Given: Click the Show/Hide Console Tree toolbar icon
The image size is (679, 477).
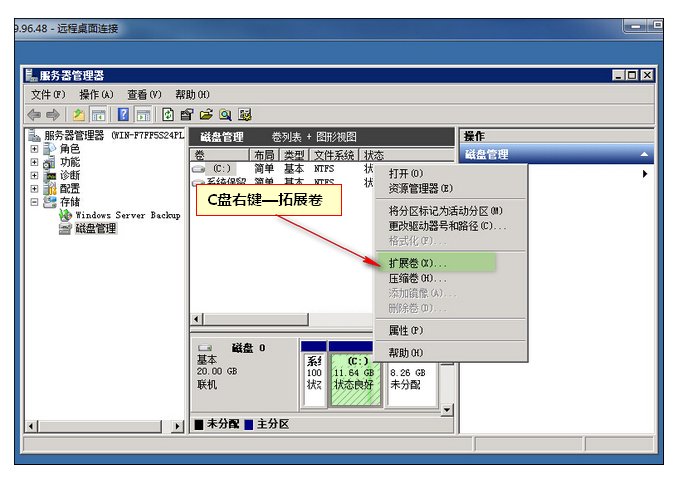Looking at the screenshot, I should 100,114.
